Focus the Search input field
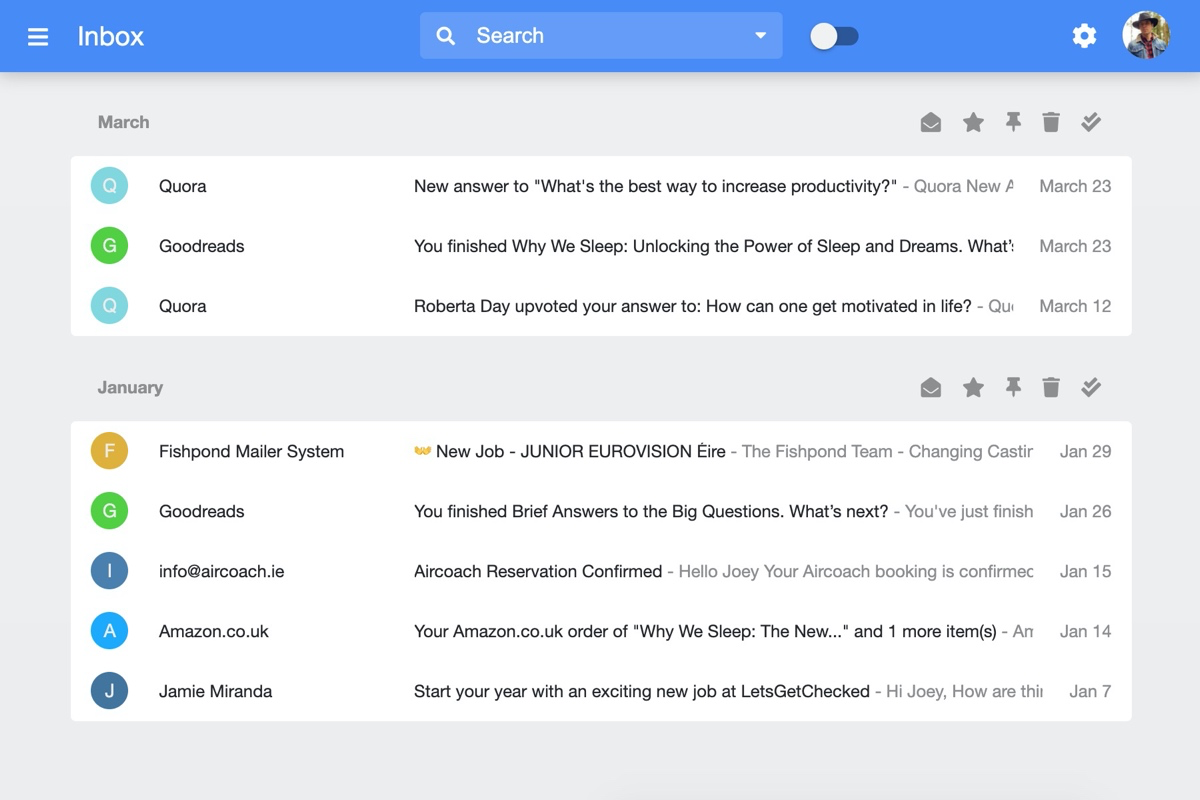This screenshot has height=800, width=1200. [601, 36]
